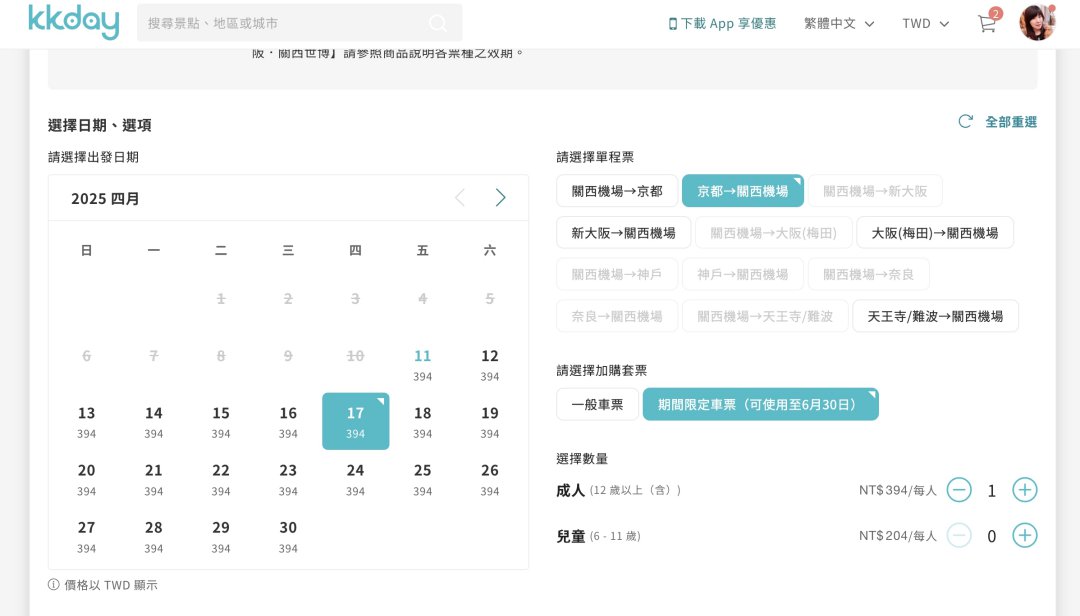Pick April 20 on calendar
1080x616 pixels.
[x=86, y=479]
